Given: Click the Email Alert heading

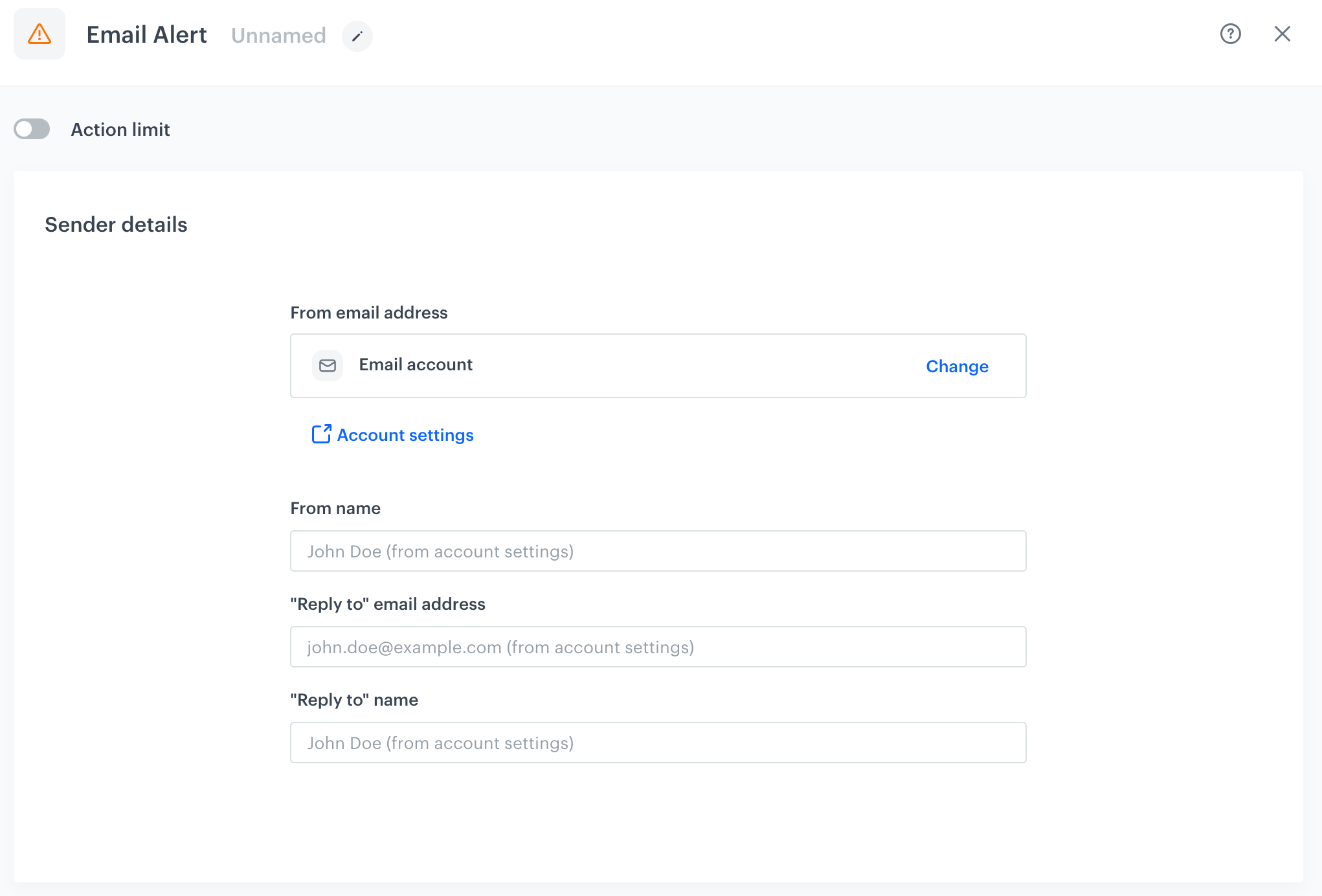Looking at the screenshot, I should point(147,35).
